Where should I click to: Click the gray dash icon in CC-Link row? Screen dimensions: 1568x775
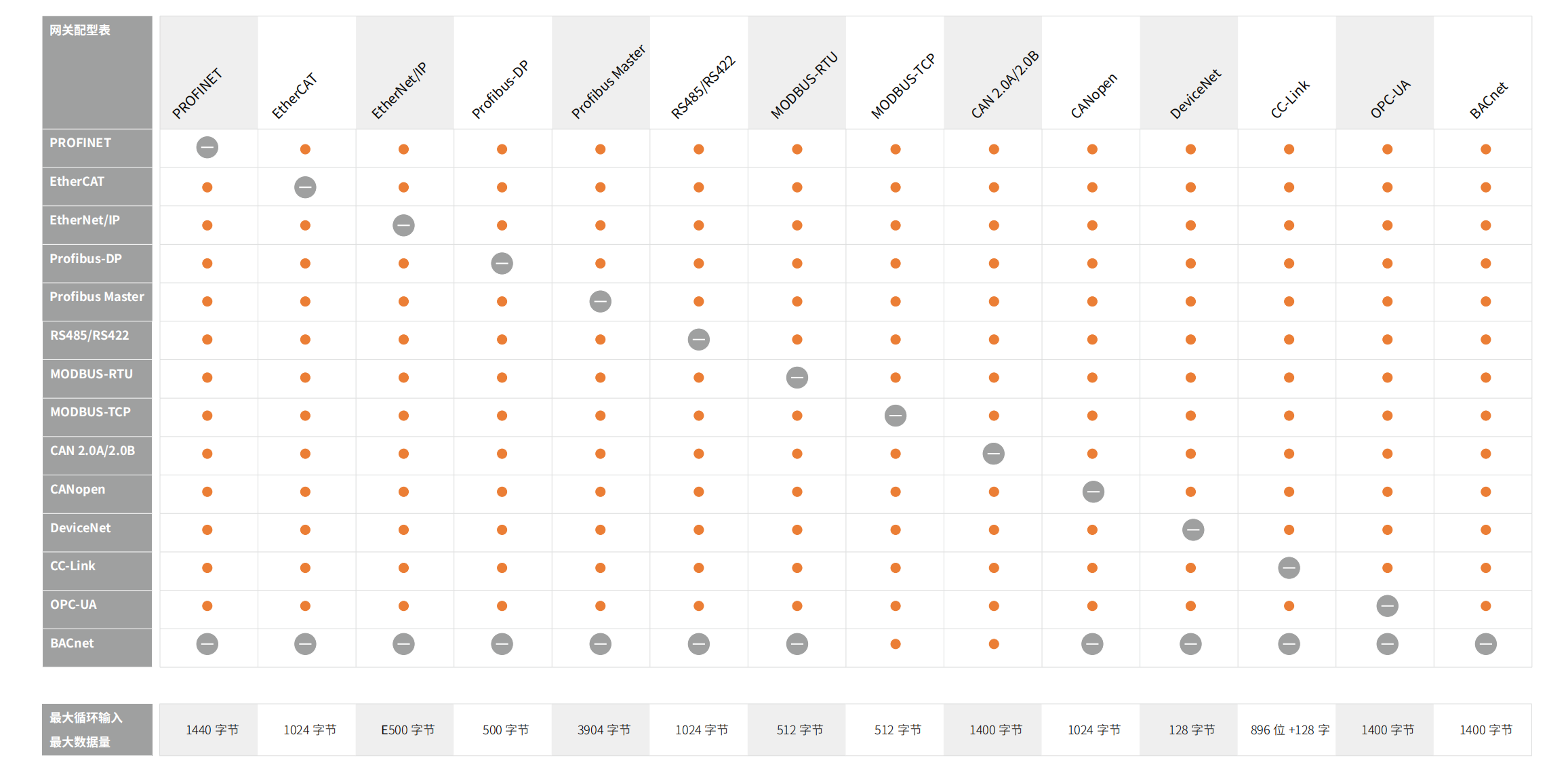(1289, 568)
